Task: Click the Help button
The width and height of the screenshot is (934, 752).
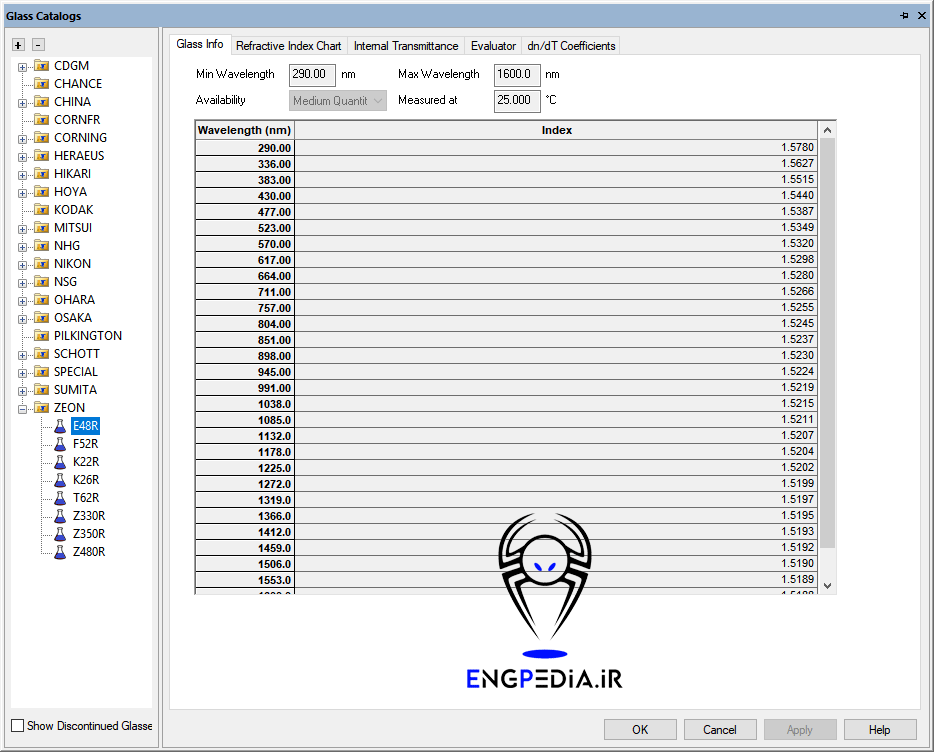Action: point(879,729)
